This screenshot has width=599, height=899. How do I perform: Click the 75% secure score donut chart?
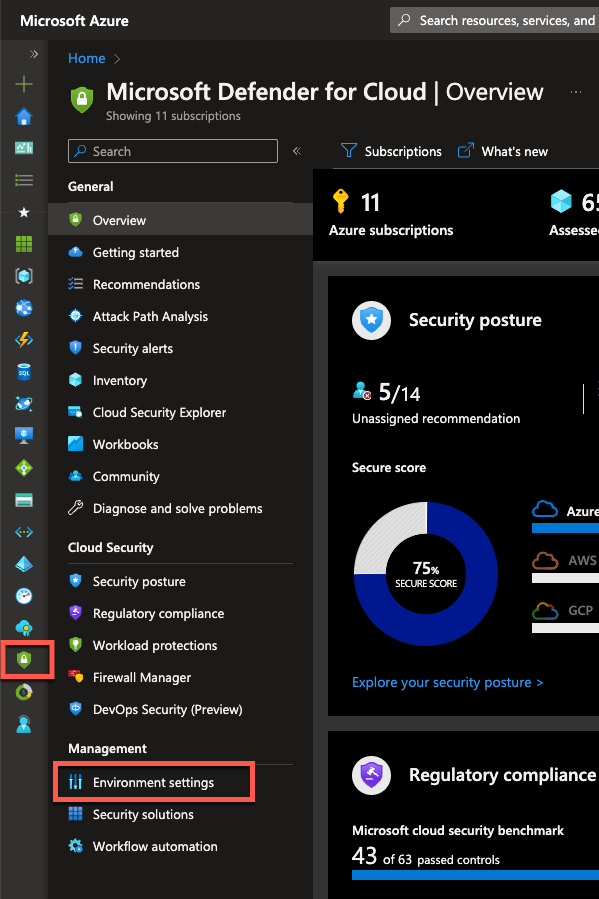point(426,573)
